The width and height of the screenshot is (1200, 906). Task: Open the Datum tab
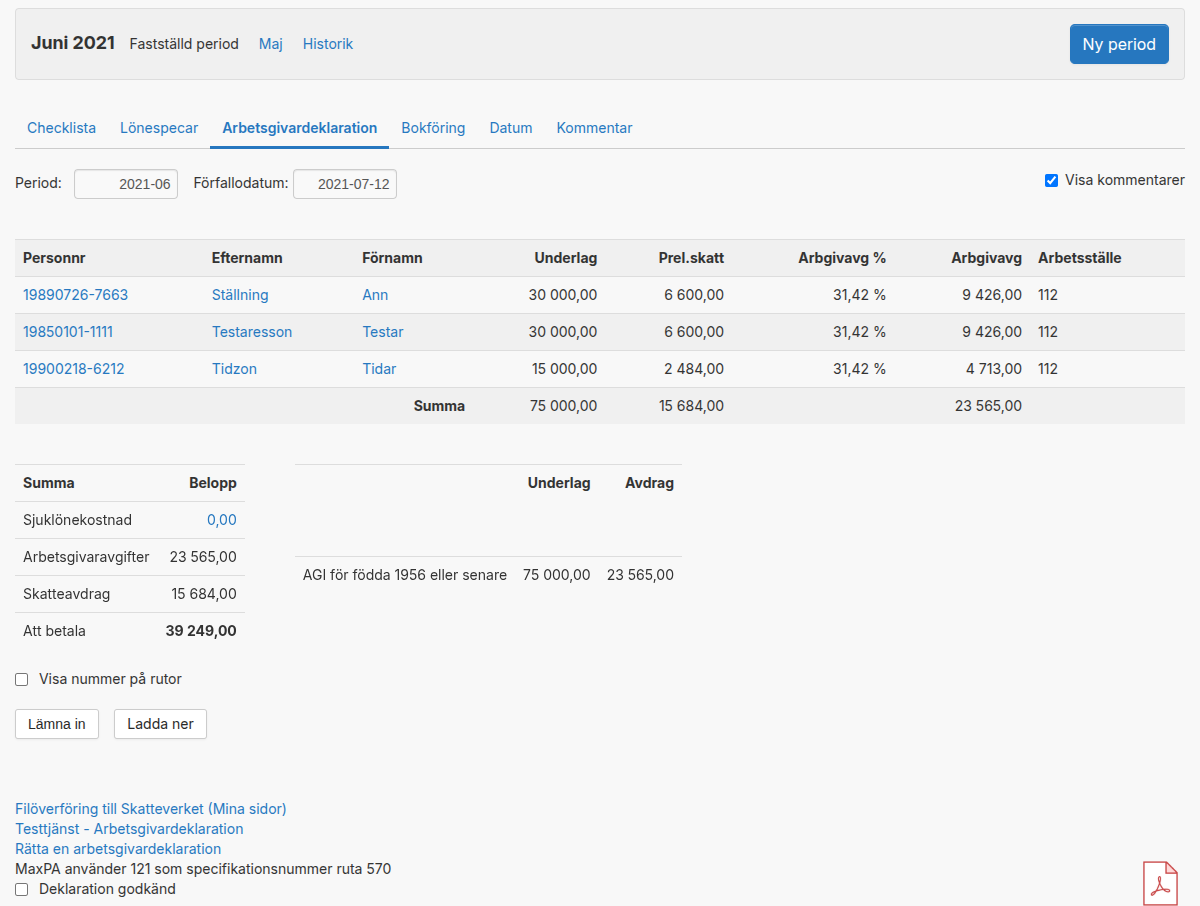click(x=511, y=128)
